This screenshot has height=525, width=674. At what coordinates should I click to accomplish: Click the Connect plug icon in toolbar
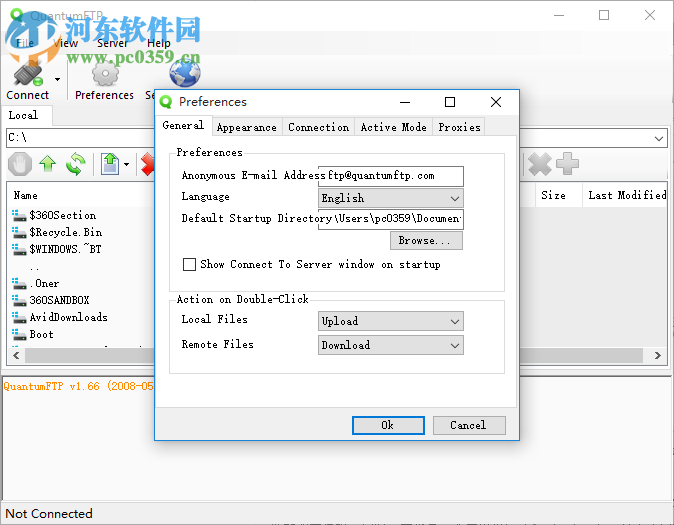tap(28, 74)
